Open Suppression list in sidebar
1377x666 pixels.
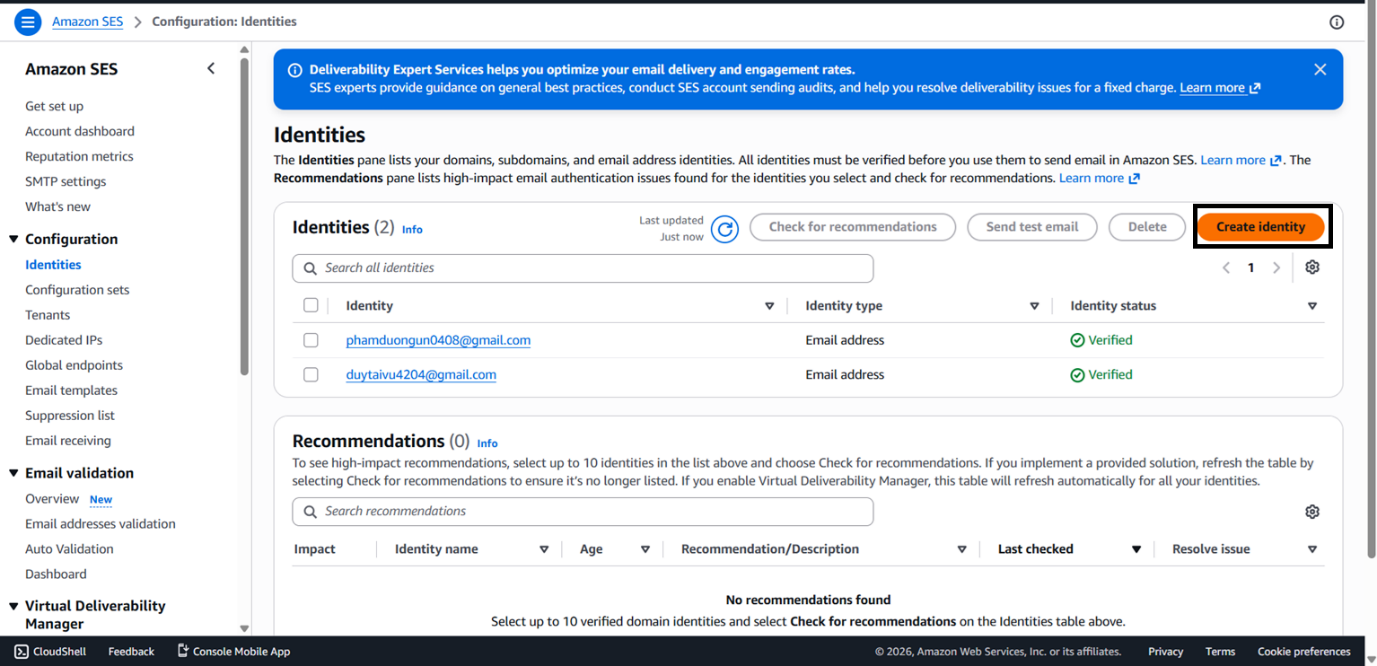point(70,415)
